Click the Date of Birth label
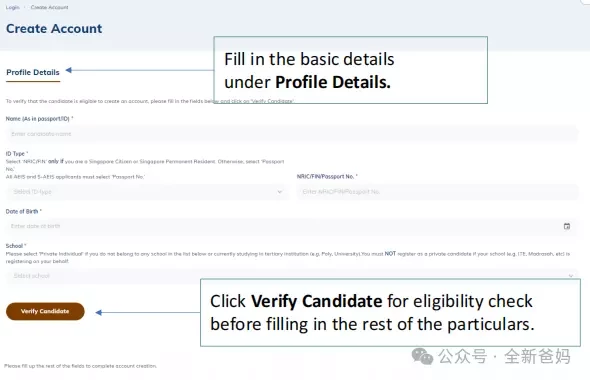The width and height of the screenshot is (590, 380). click(x=23, y=211)
